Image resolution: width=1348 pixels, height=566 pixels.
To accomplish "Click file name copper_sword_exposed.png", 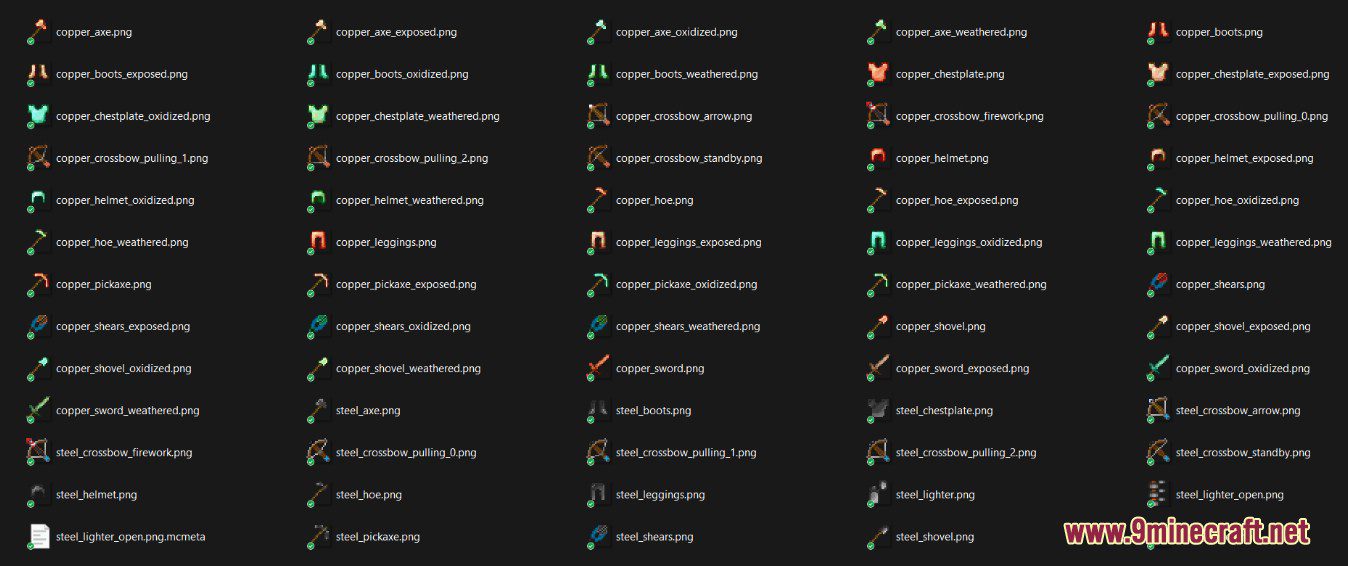I will (962, 368).
